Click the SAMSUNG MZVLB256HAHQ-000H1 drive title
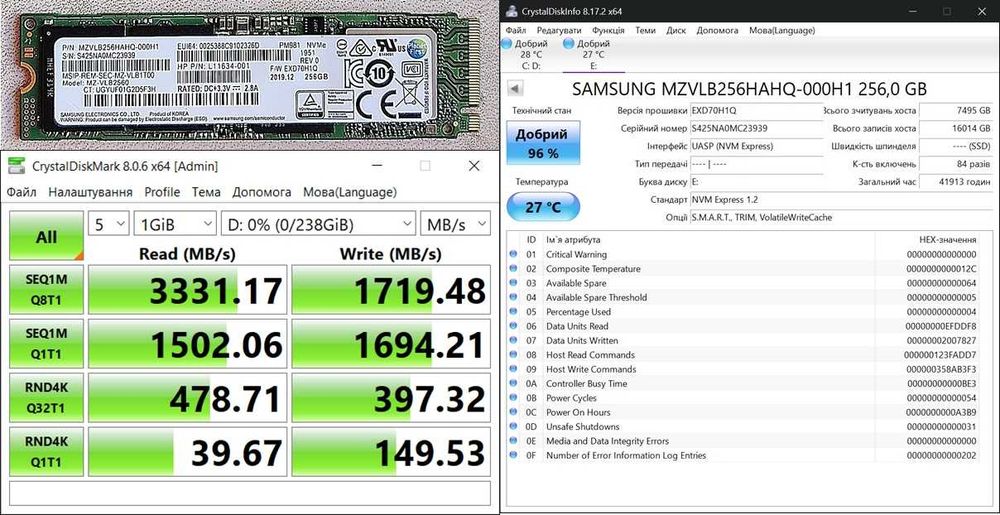The width and height of the screenshot is (1000, 515). point(749,89)
